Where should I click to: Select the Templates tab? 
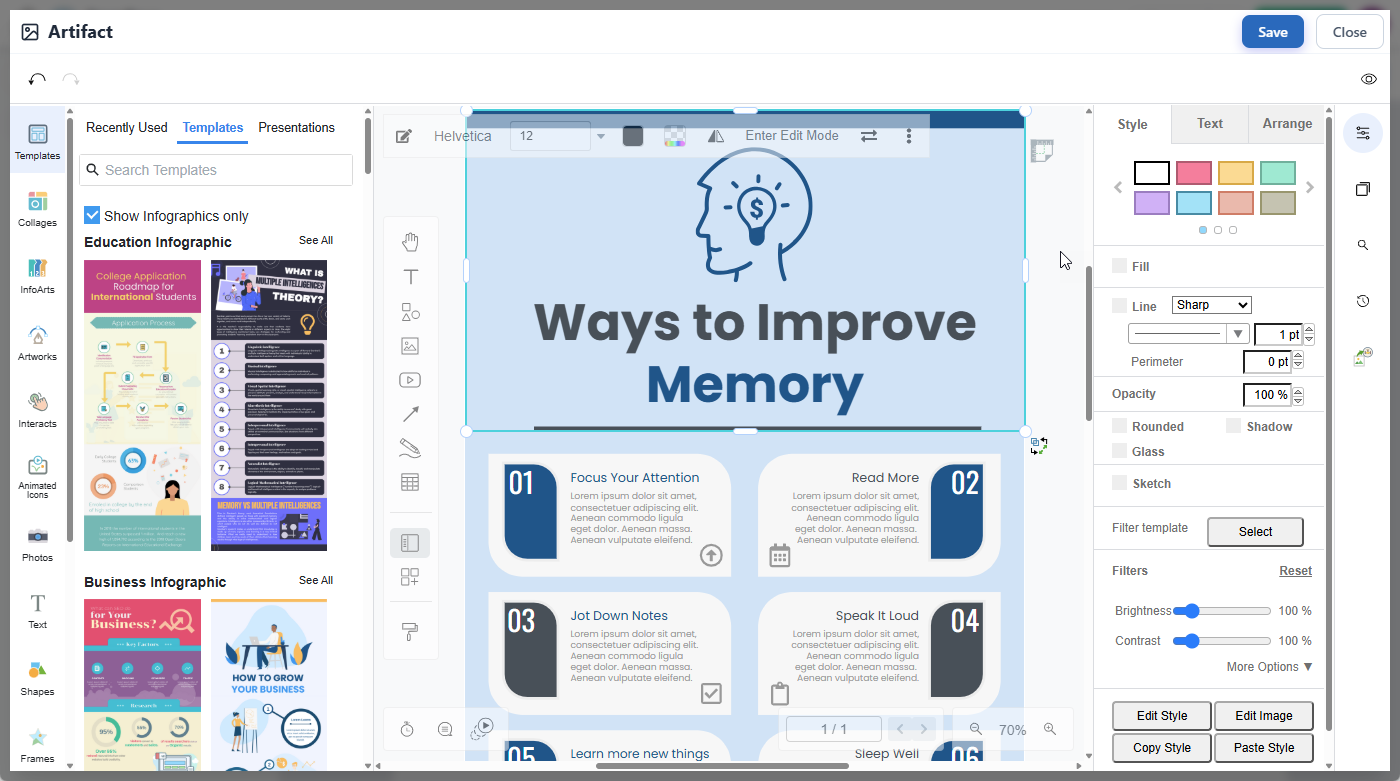click(x=213, y=127)
